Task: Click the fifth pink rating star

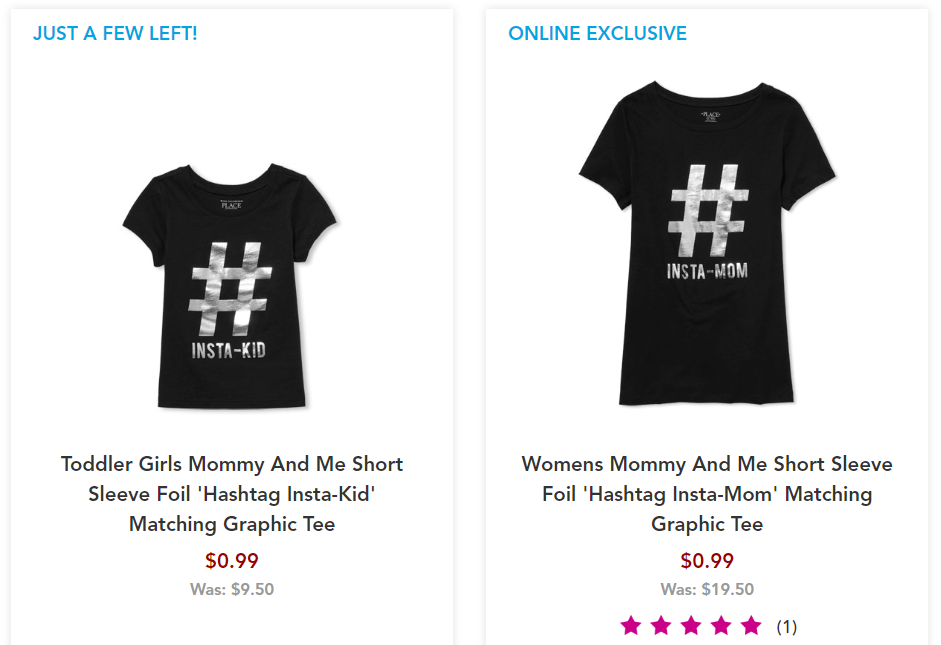Action: (751, 626)
